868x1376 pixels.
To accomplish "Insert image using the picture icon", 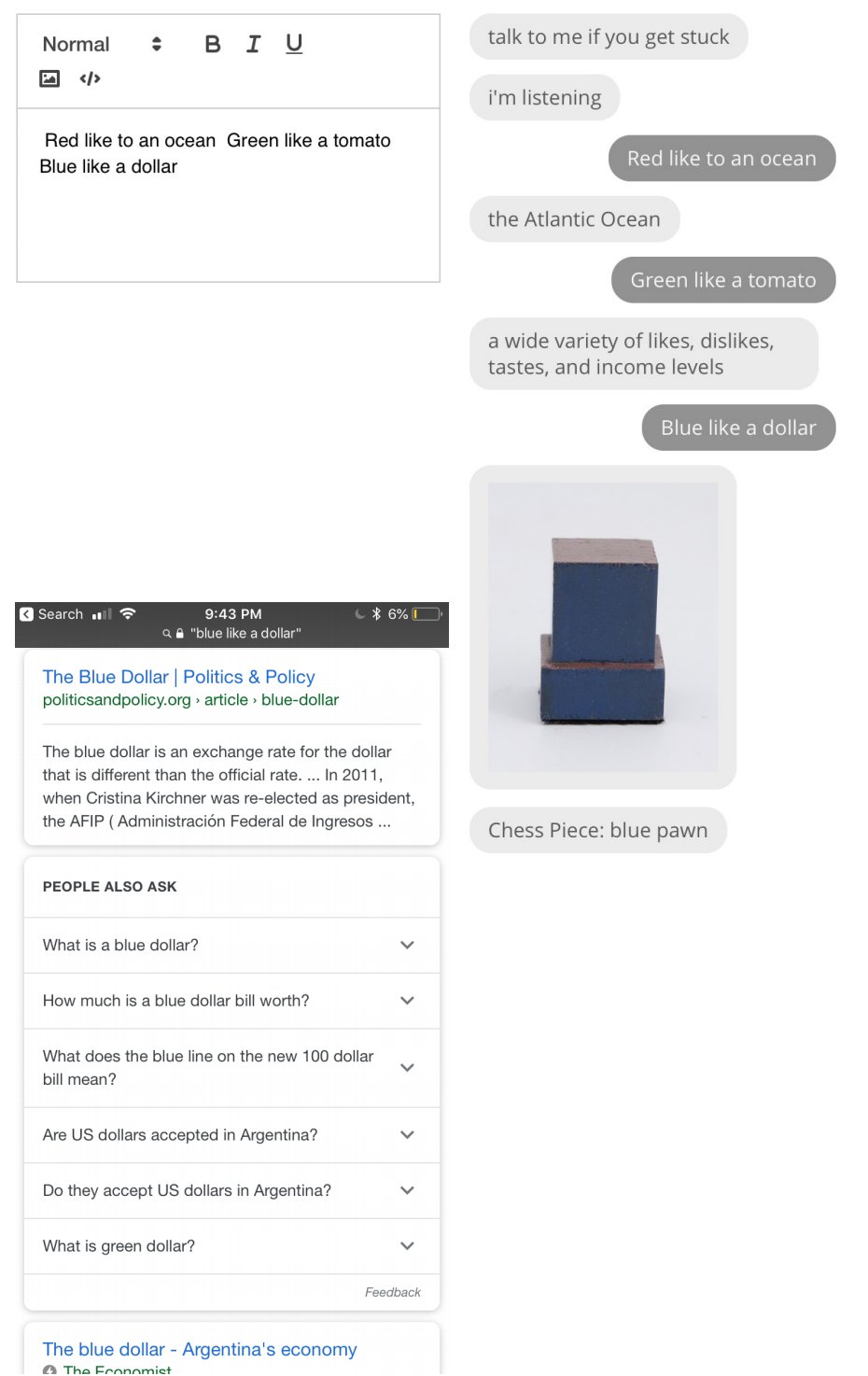I will [x=49, y=78].
